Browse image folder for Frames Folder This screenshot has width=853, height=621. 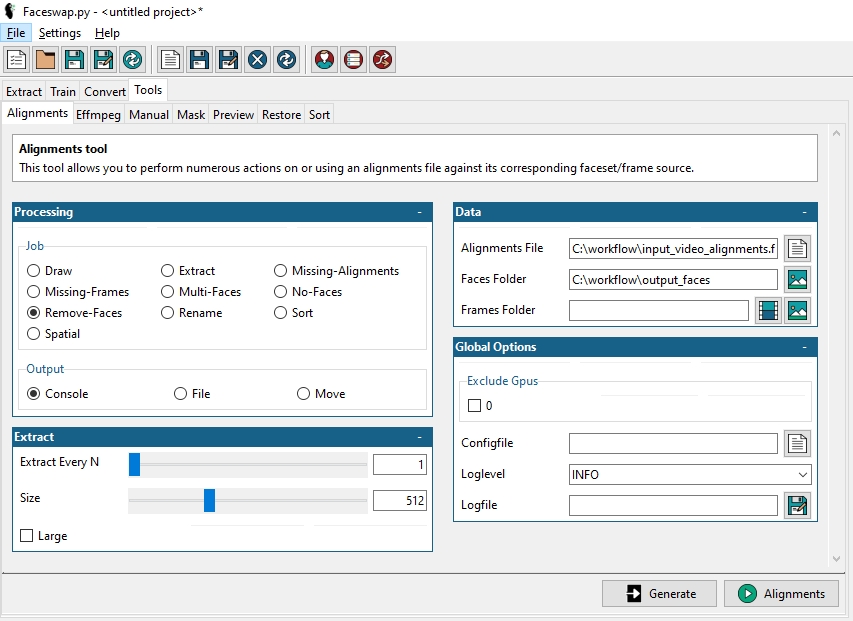click(x=797, y=310)
